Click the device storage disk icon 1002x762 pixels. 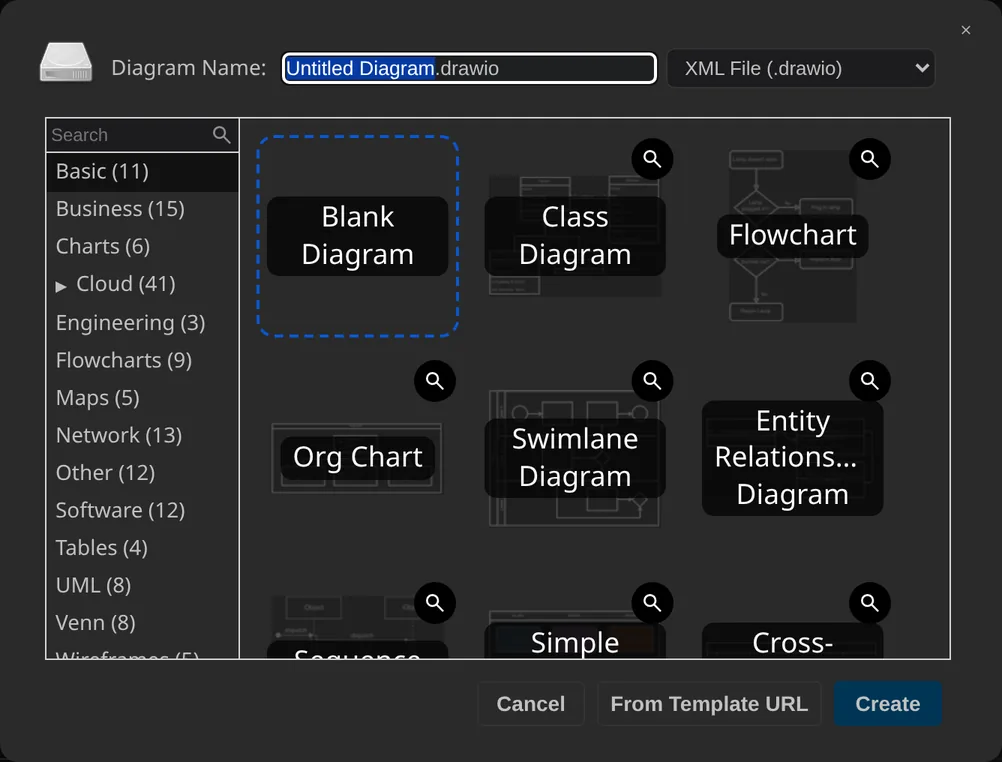pos(66,63)
